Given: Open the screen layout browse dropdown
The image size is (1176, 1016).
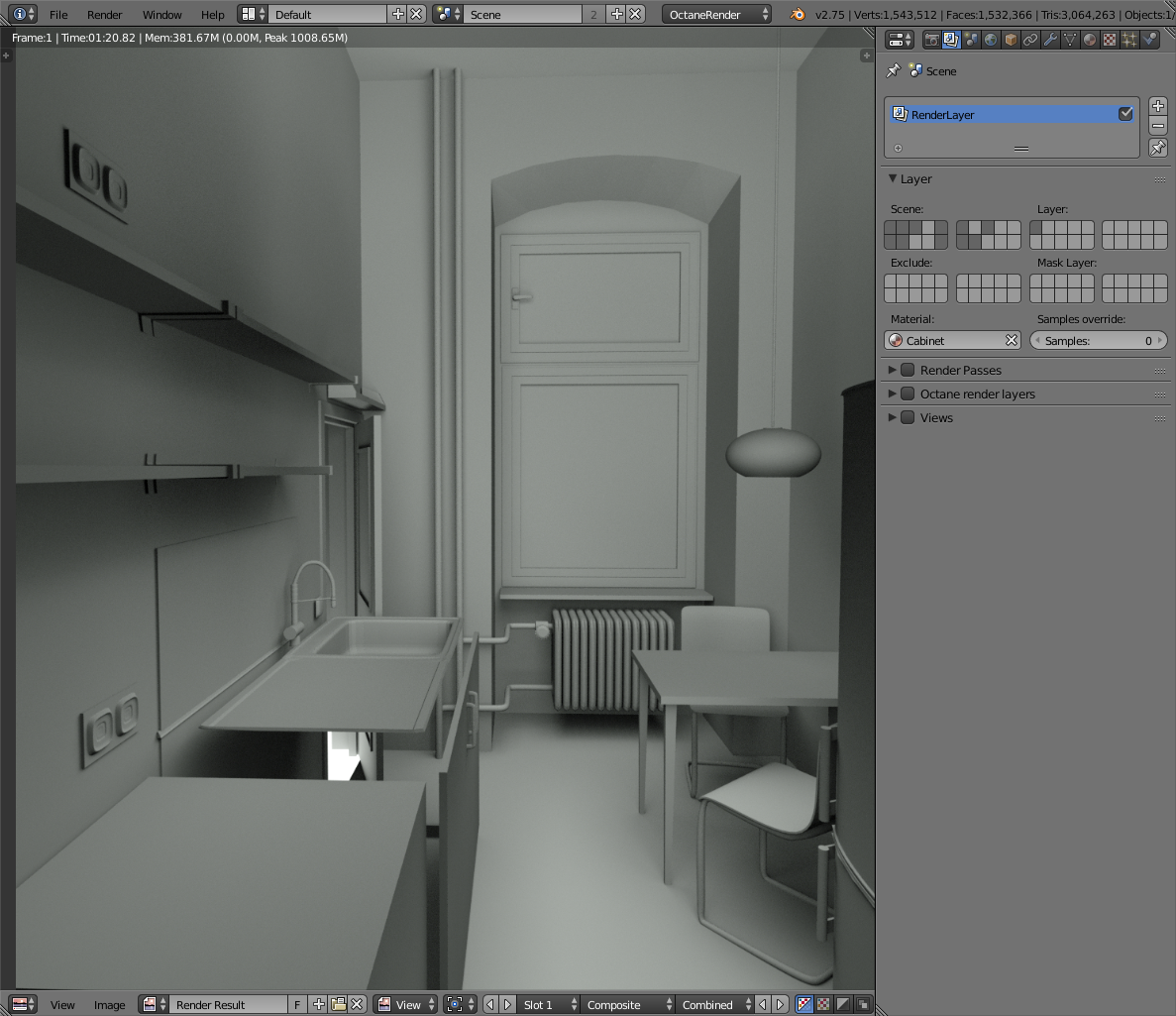Looking at the screenshot, I should pyautogui.click(x=253, y=14).
